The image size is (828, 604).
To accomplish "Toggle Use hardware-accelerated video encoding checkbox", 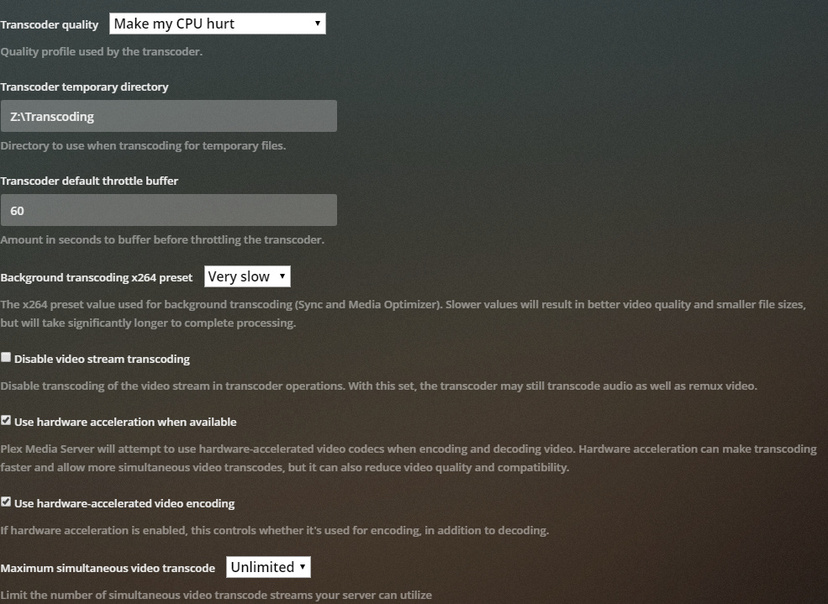I will pos(6,502).
